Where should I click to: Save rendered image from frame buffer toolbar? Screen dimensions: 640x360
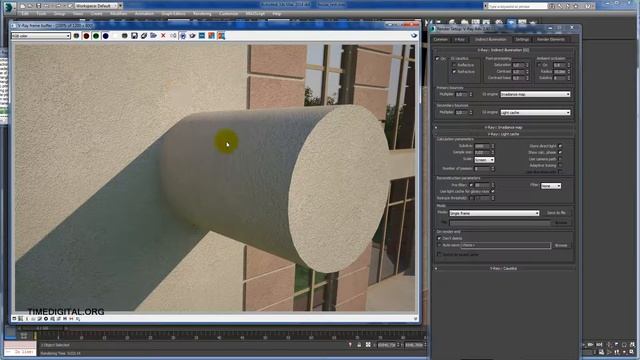click(134, 36)
